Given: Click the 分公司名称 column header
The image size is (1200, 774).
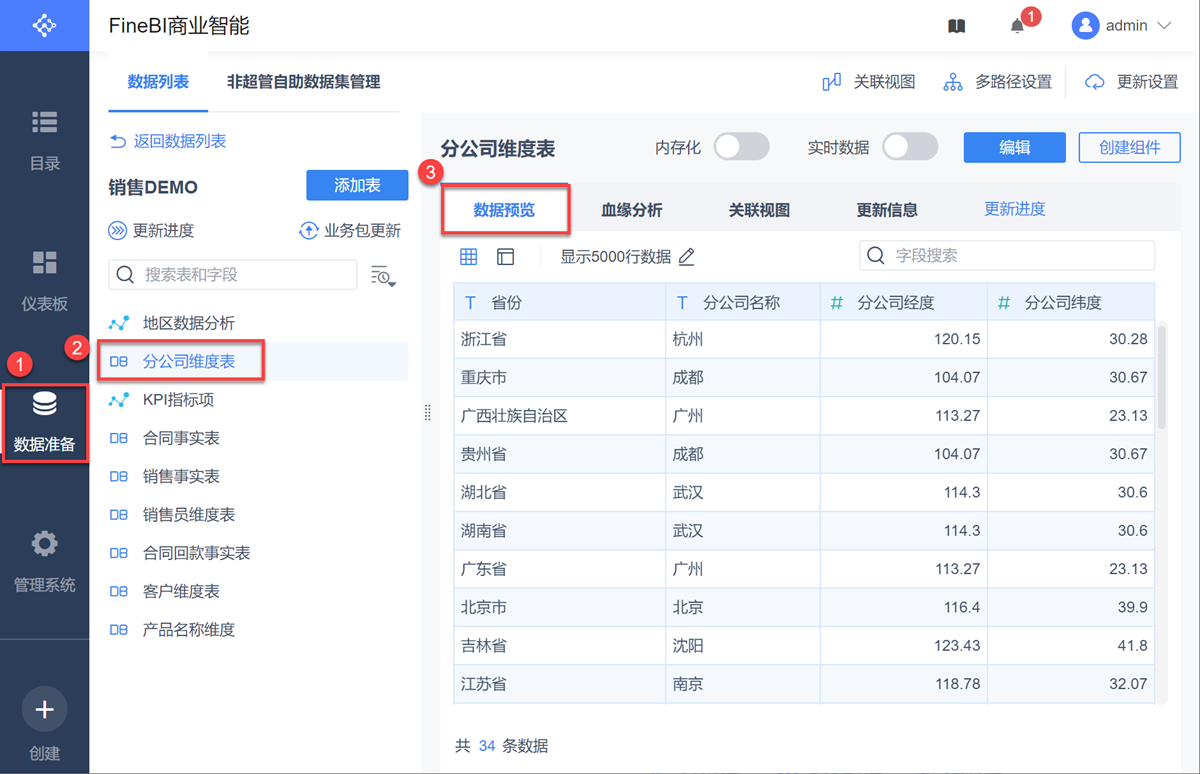Looking at the screenshot, I should point(743,302).
